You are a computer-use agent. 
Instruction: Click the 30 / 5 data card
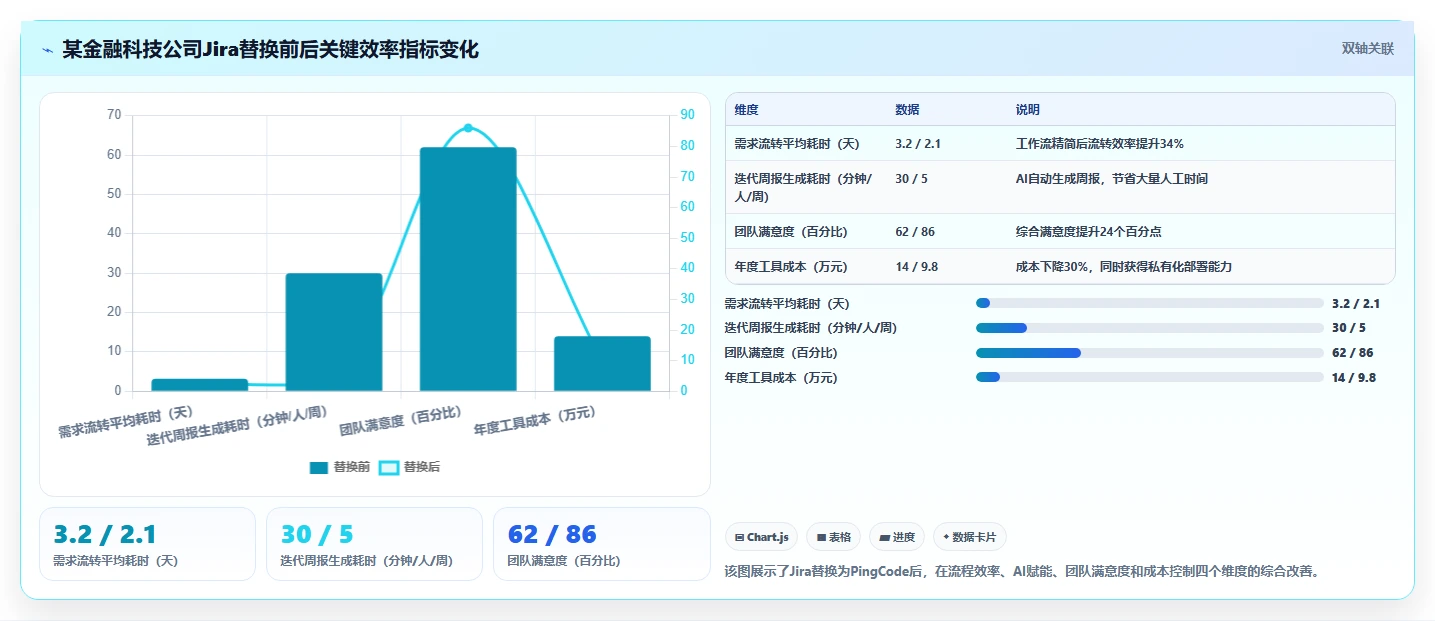tap(374, 544)
